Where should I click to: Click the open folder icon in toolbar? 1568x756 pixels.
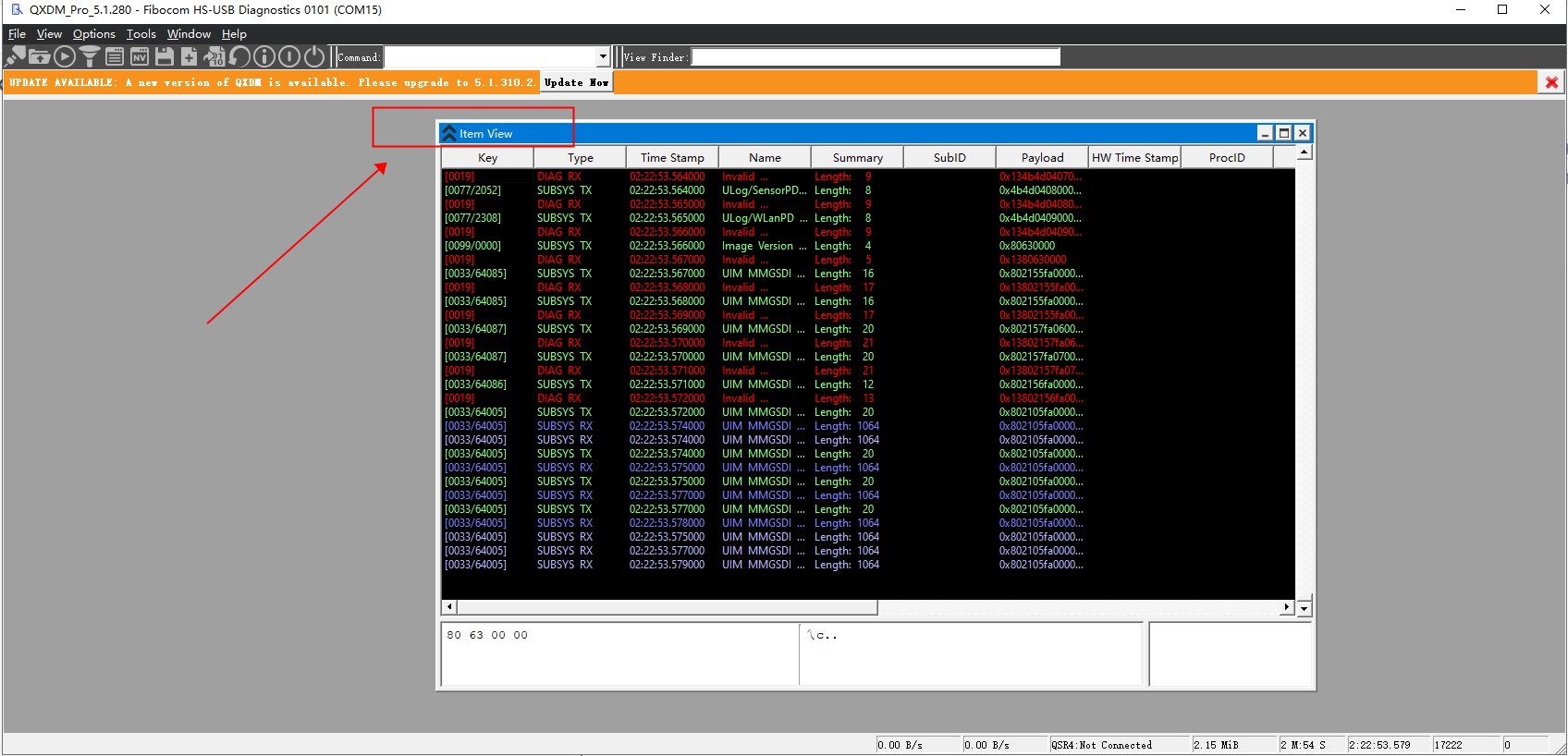pos(40,57)
